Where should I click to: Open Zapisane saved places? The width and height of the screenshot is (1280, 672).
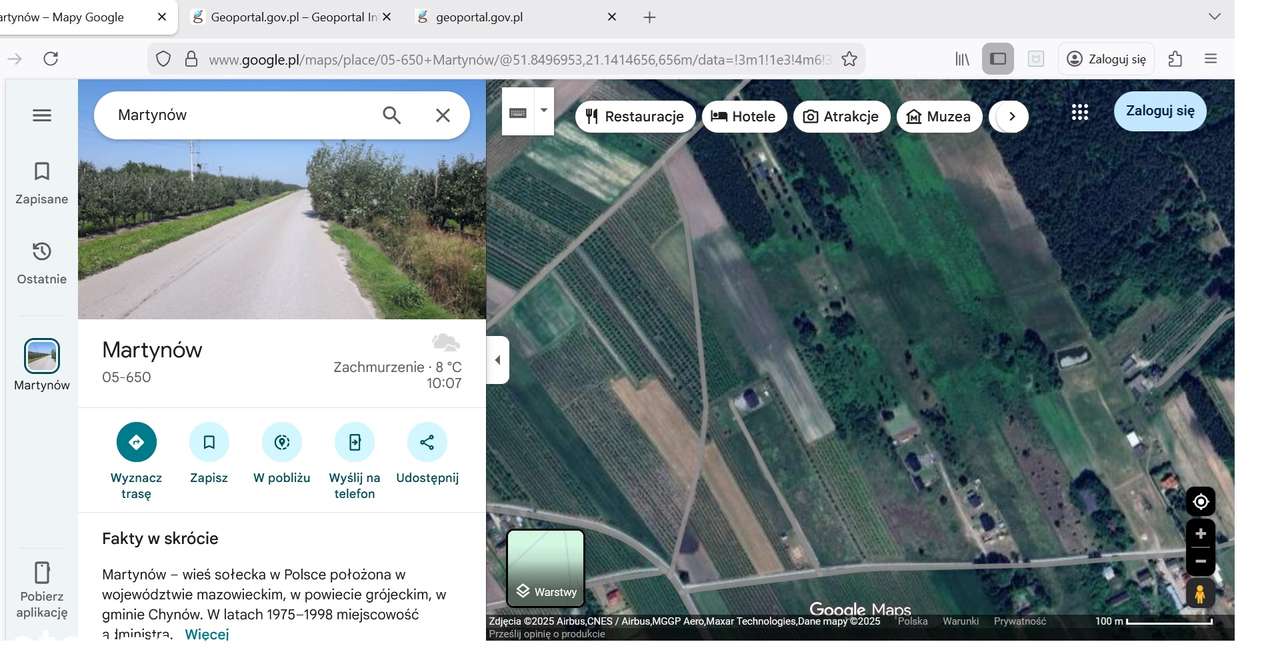point(42,183)
